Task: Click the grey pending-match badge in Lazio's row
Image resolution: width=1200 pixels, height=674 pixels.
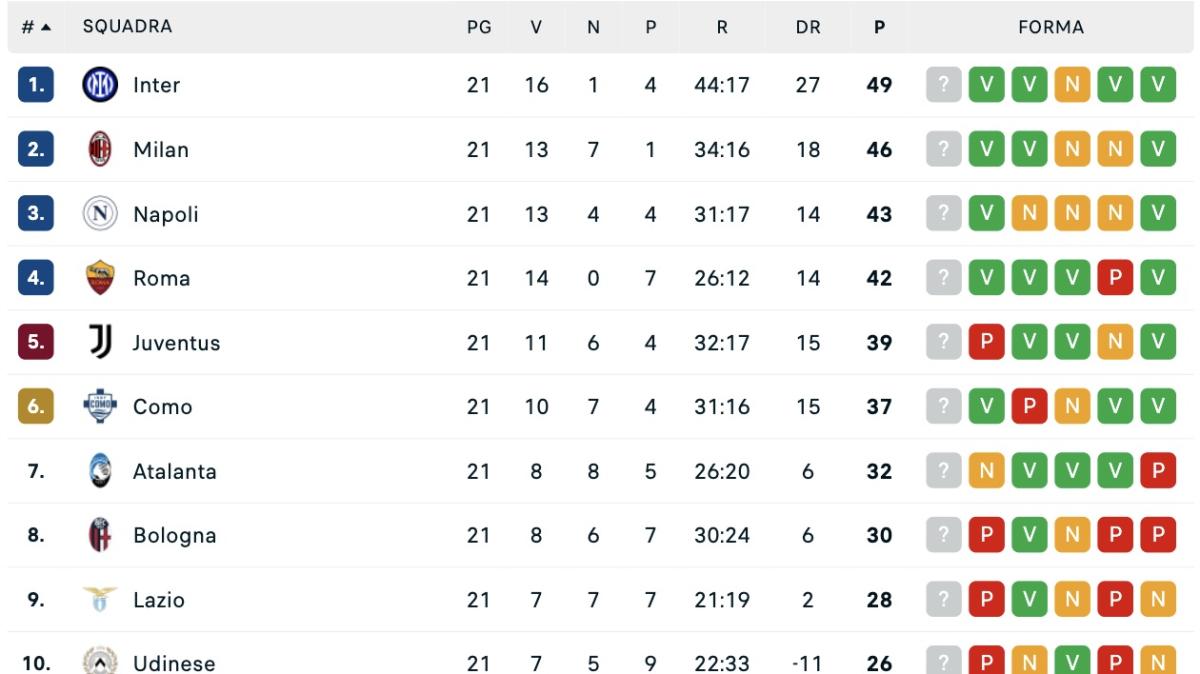Action: [946, 599]
